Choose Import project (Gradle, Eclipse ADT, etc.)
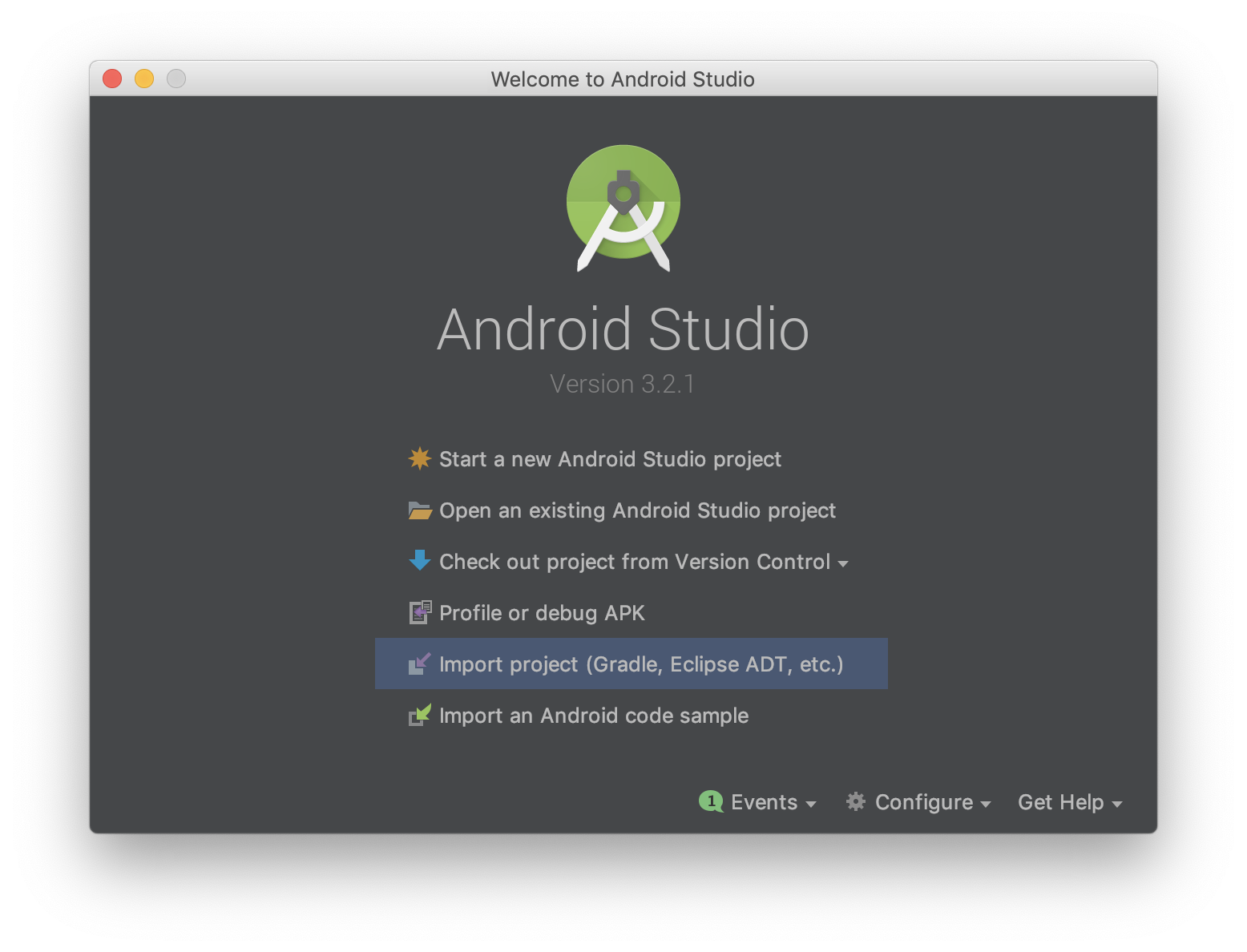 coord(632,664)
